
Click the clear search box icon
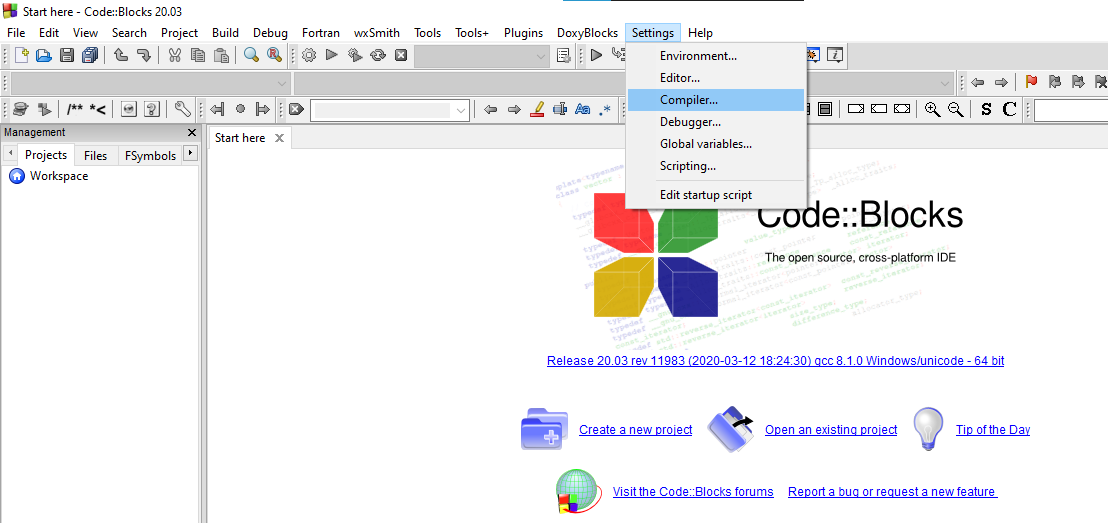[296, 110]
